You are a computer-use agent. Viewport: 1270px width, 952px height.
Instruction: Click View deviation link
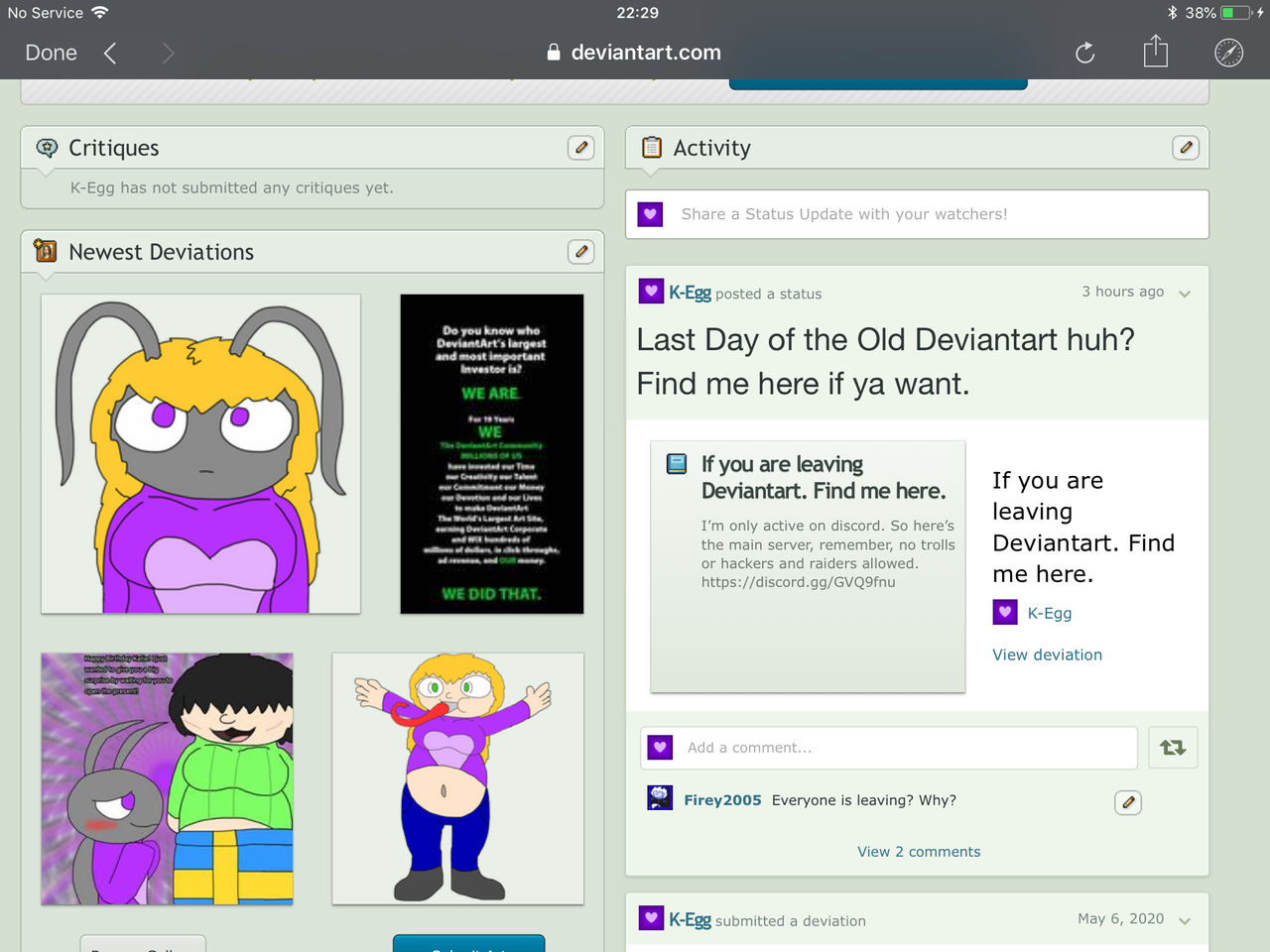point(1048,654)
